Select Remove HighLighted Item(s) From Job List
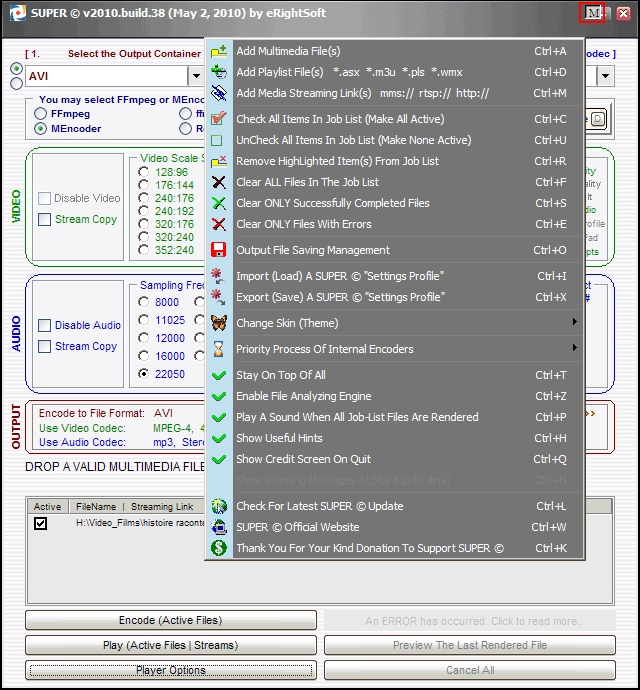The width and height of the screenshot is (640, 690). [x=395, y=161]
